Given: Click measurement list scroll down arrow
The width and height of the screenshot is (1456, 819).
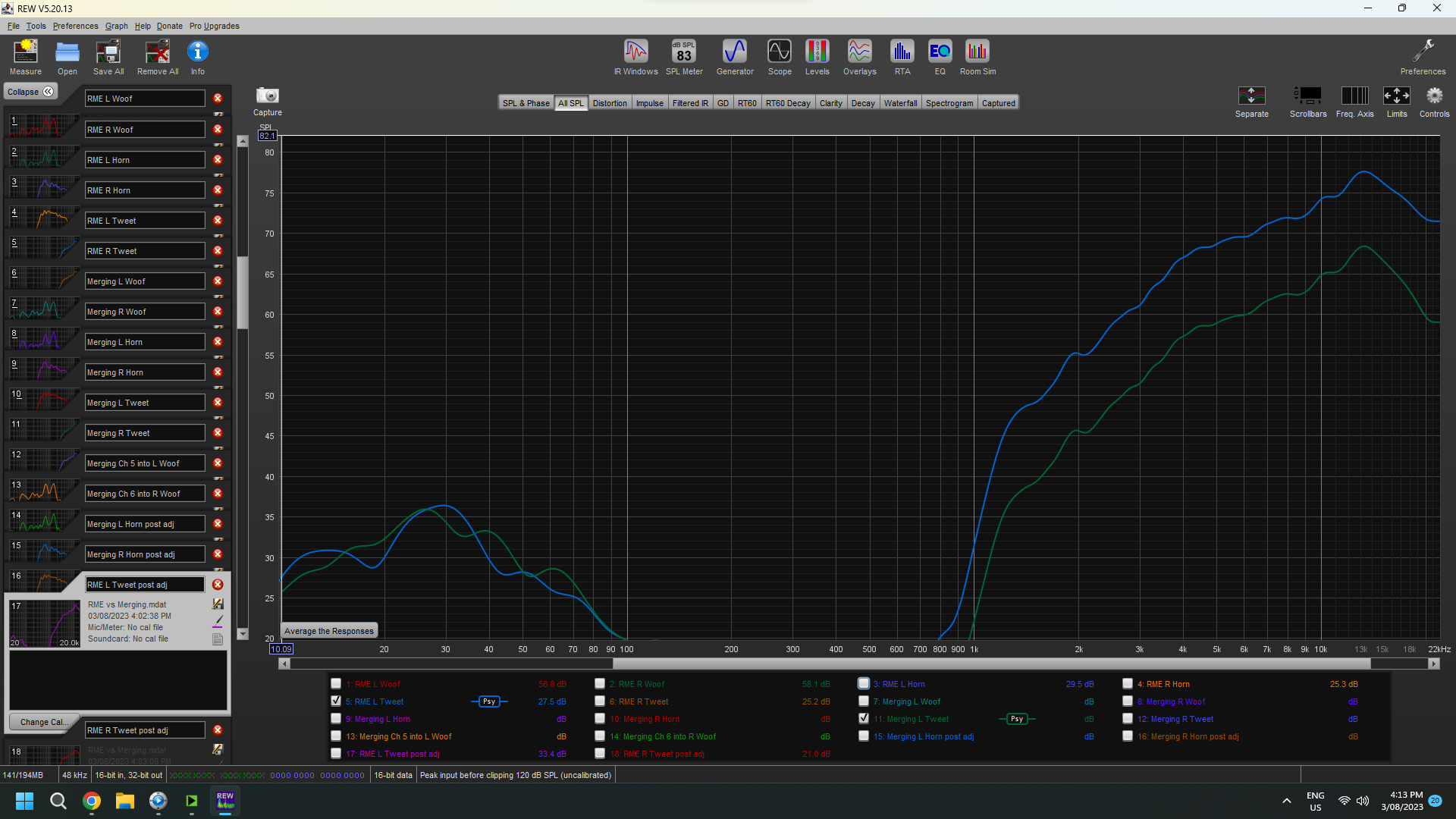Looking at the screenshot, I should [x=243, y=633].
